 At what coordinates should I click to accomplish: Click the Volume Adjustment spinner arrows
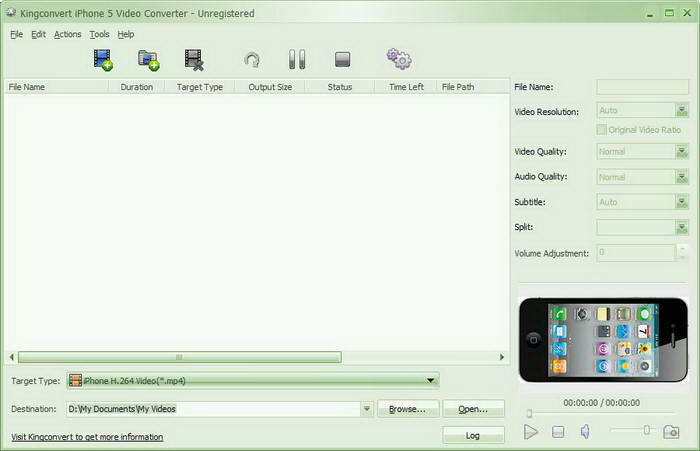(682, 253)
